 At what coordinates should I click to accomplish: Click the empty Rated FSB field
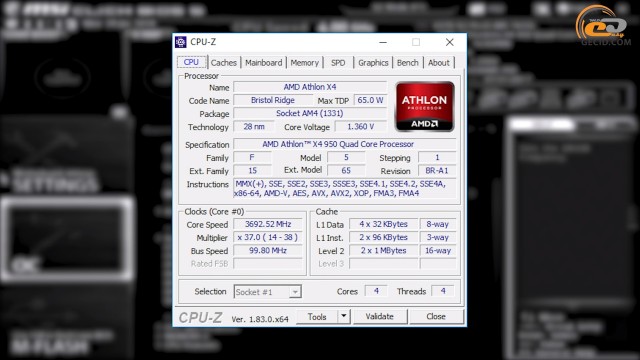[268, 264]
